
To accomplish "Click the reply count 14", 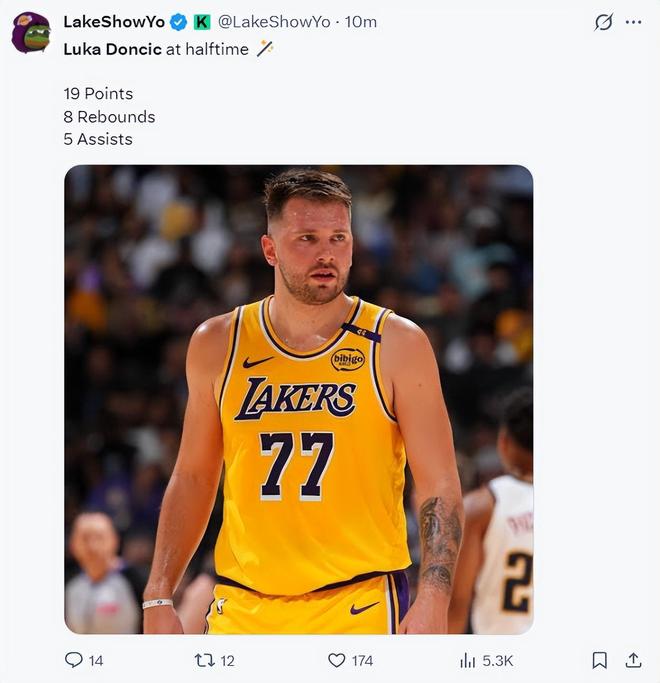I will pos(96,660).
